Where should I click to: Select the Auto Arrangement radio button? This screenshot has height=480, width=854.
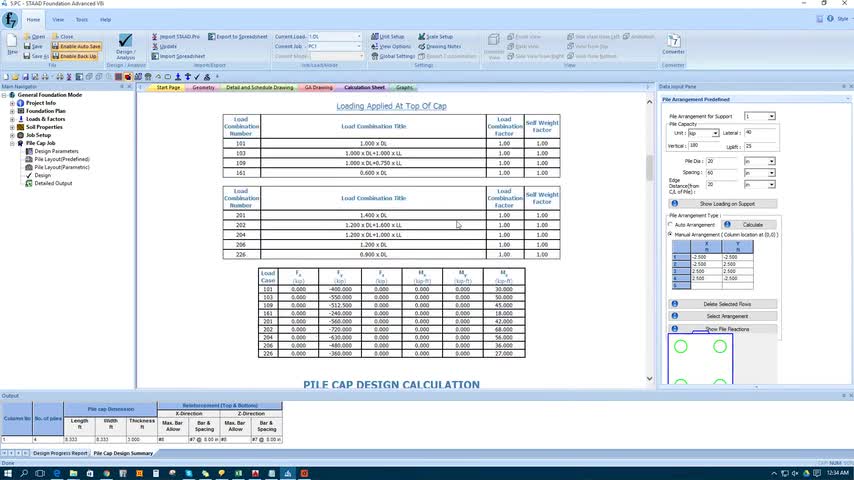670,224
